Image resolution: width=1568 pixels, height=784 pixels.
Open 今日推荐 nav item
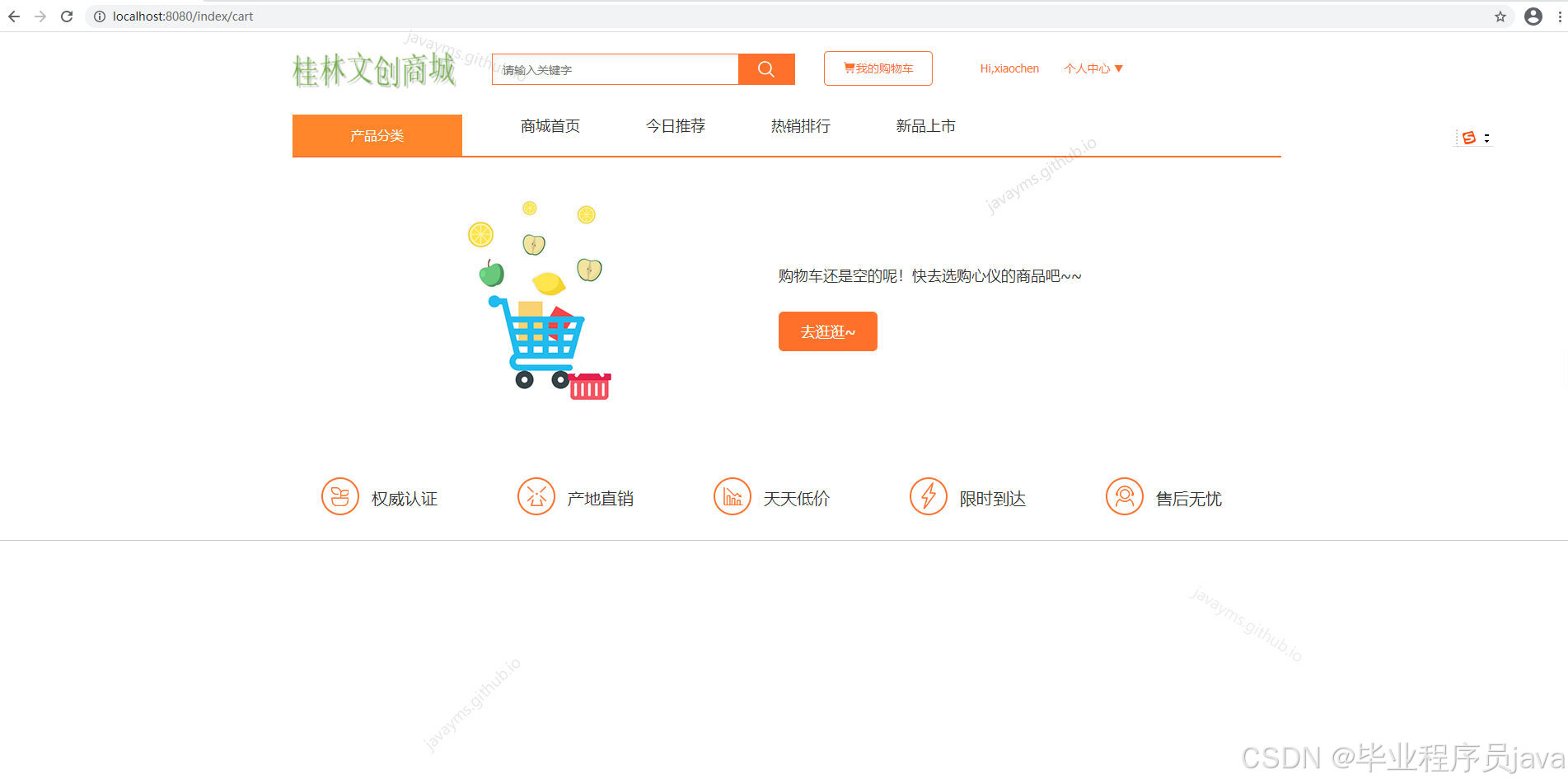[676, 126]
